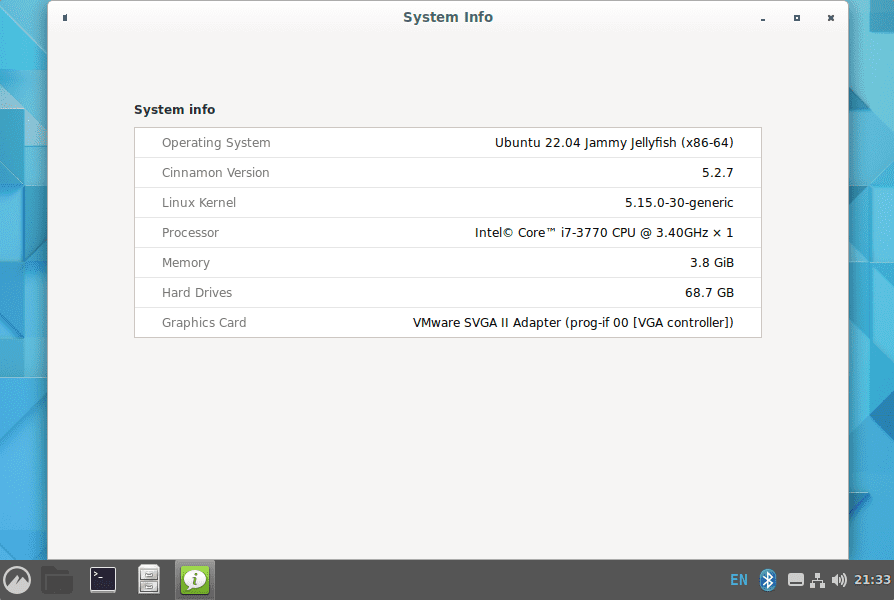Open the window menu icon in title bar
The image size is (894, 600).
(x=65, y=18)
